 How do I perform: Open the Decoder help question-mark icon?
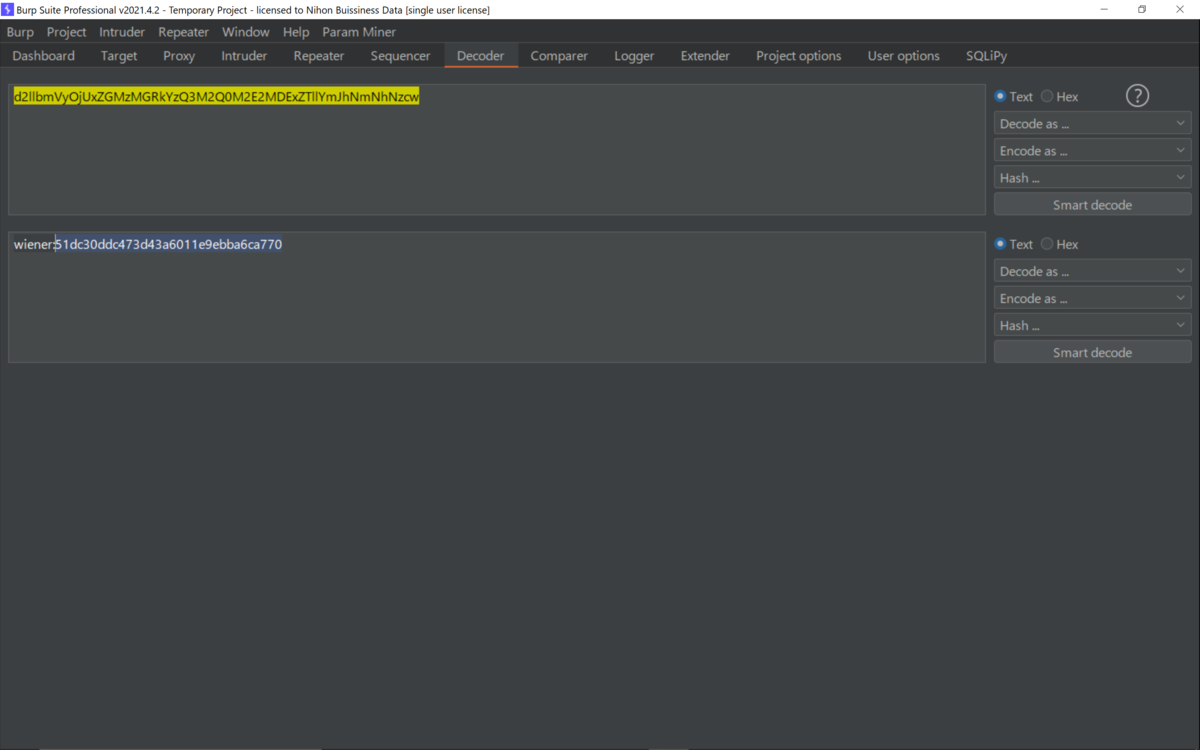pos(1137,96)
